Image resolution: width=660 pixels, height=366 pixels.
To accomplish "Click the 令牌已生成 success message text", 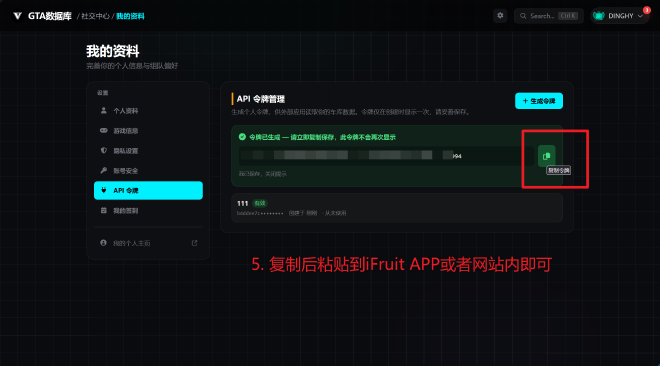I will pyautogui.click(x=322, y=137).
